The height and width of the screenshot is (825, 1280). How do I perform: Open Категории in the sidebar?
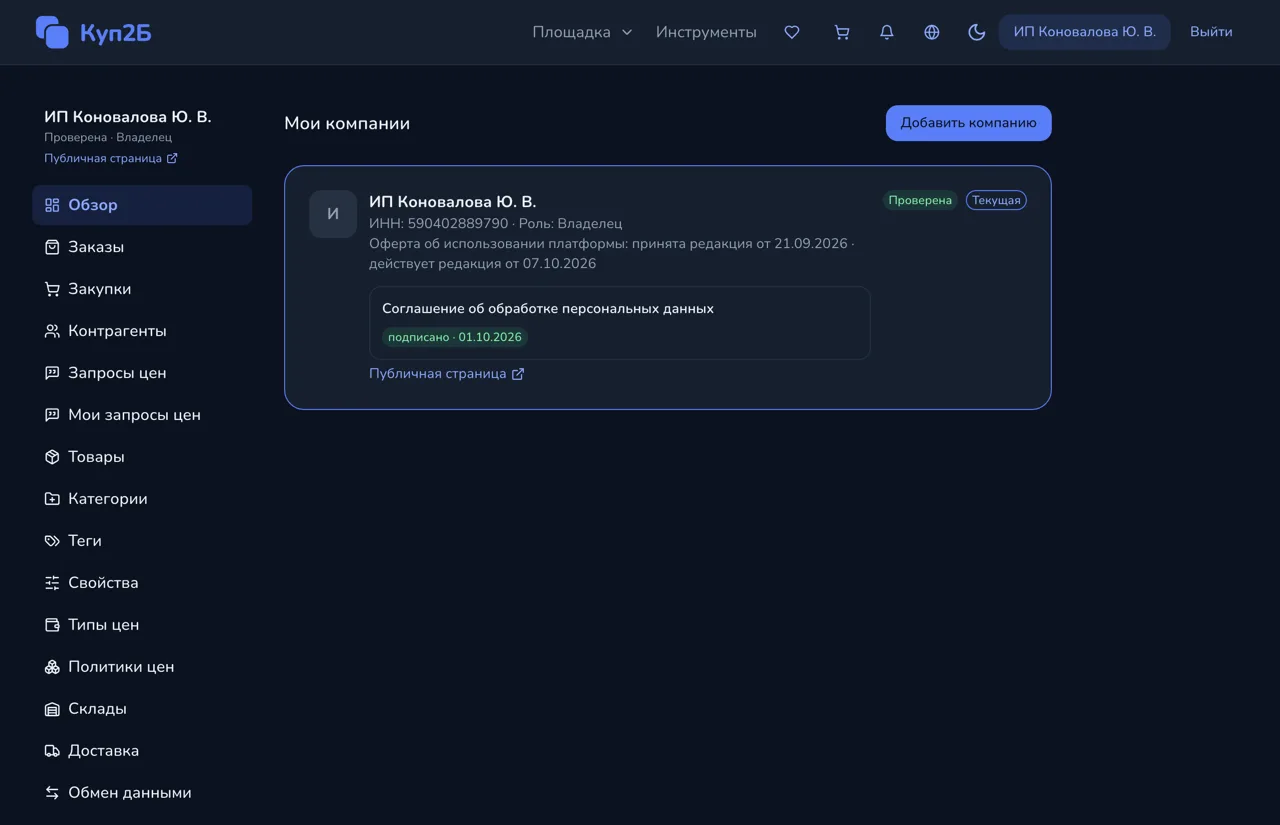pyautogui.click(x=142, y=499)
